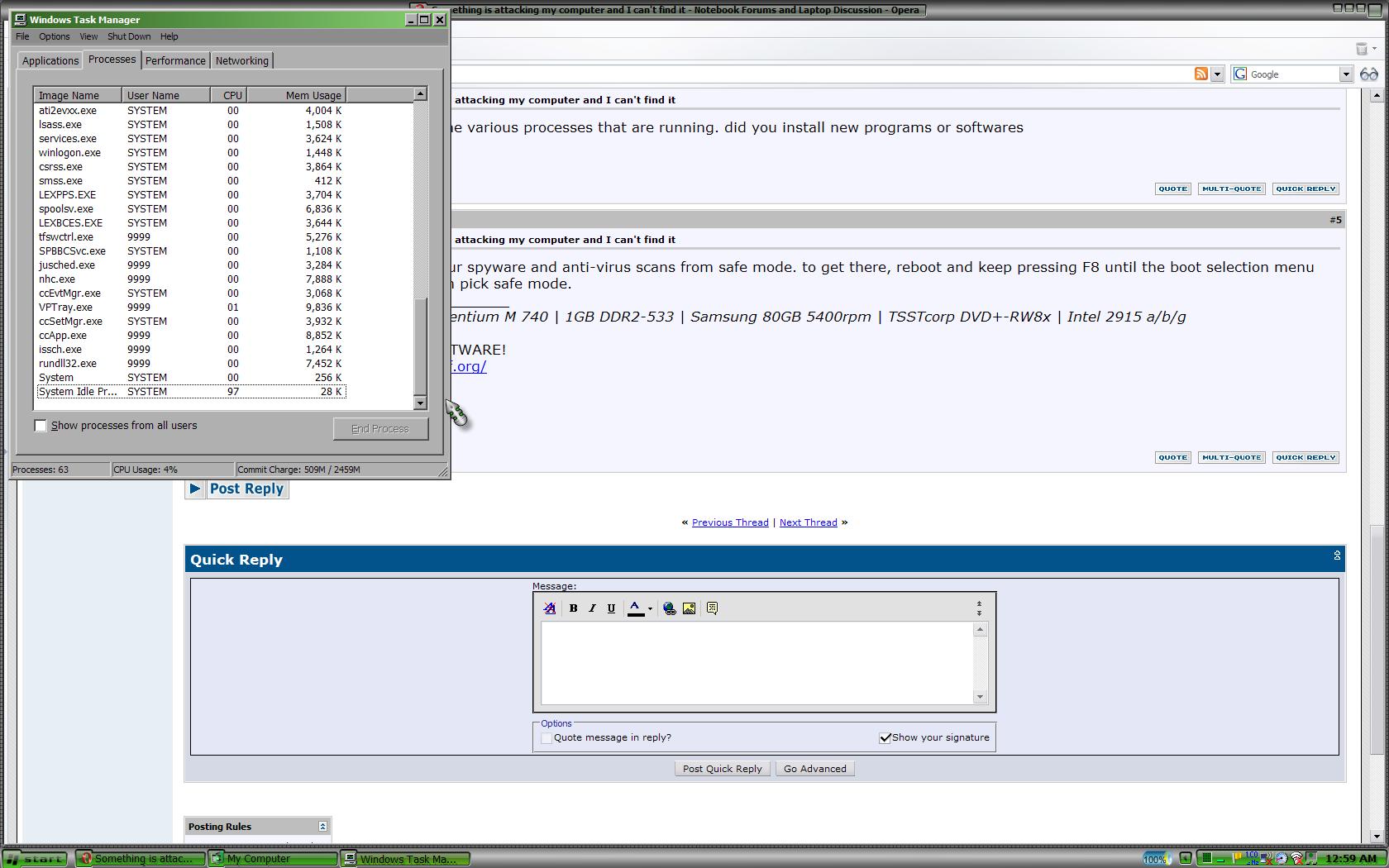
Task: Click the Opera closed tabs trash can icon
Action: pyautogui.click(x=1361, y=49)
